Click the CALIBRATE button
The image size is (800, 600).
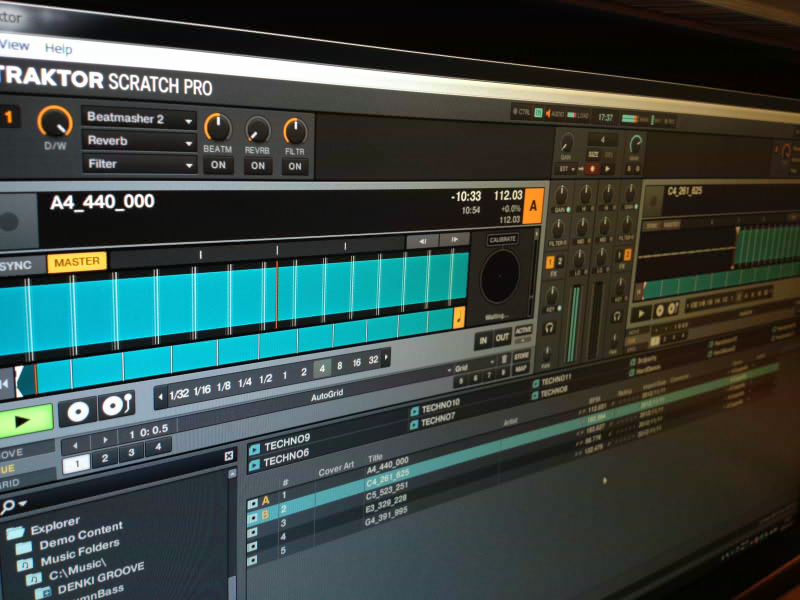[x=502, y=239]
